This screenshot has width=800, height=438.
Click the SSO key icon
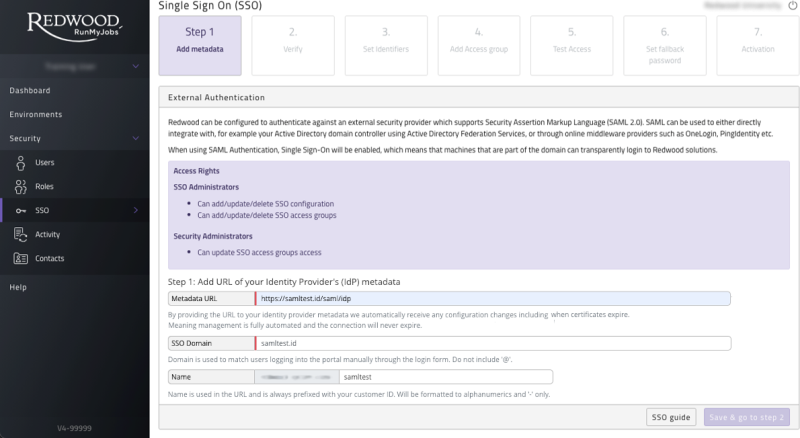click(x=21, y=210)
